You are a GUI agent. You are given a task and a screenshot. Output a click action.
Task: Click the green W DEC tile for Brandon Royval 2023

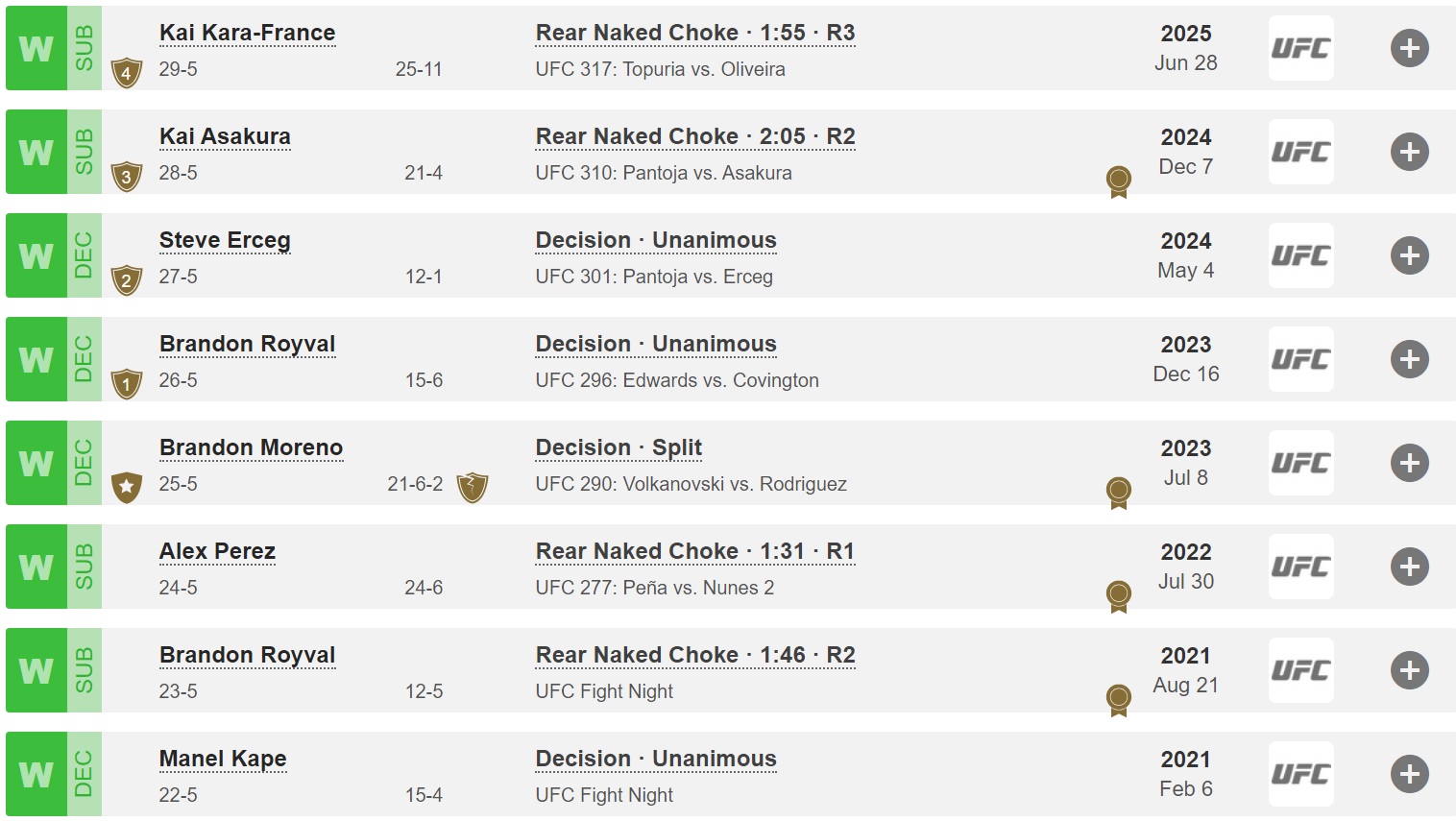tap(54, 359)
